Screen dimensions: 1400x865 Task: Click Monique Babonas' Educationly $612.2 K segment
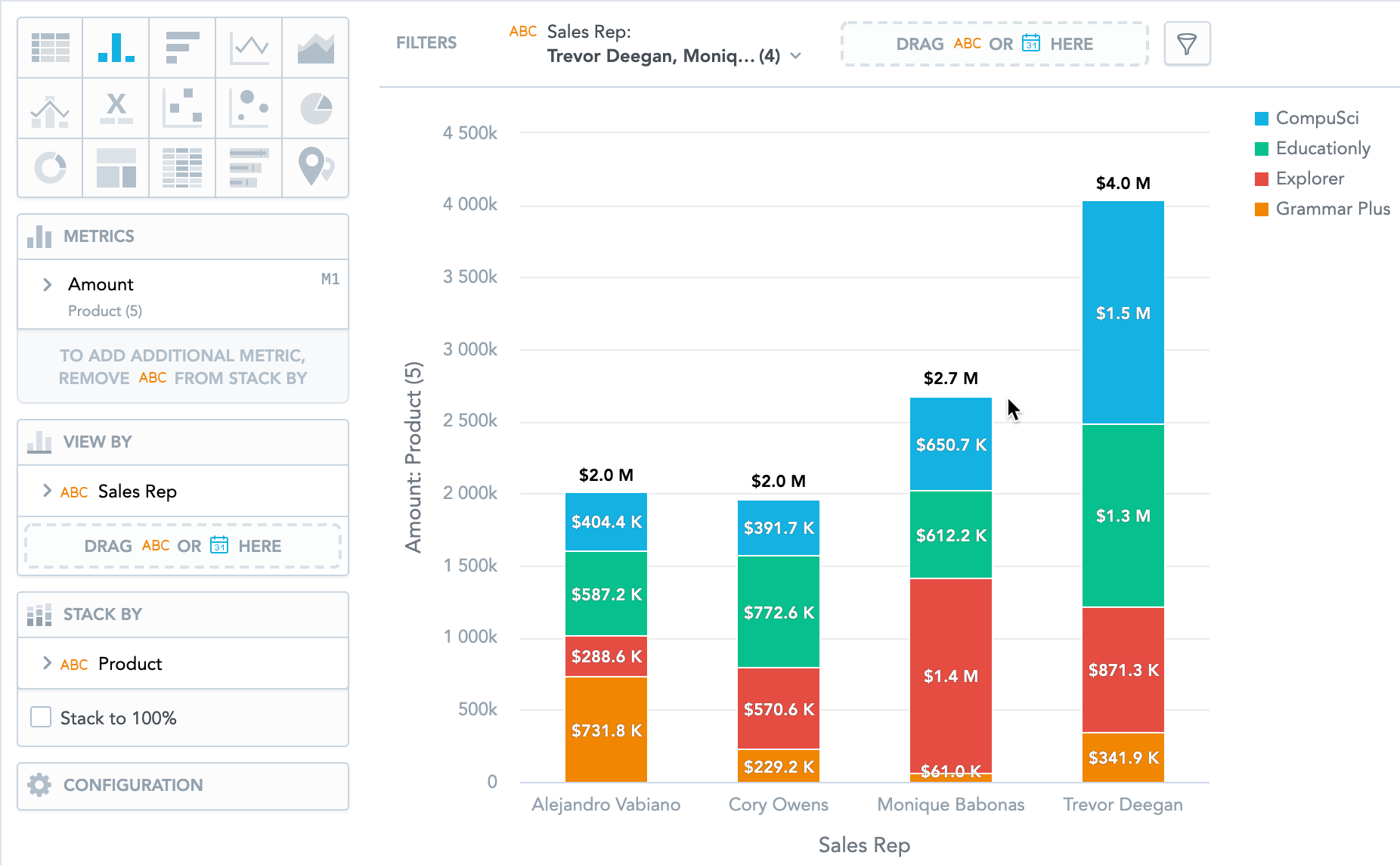pos(951,535)
